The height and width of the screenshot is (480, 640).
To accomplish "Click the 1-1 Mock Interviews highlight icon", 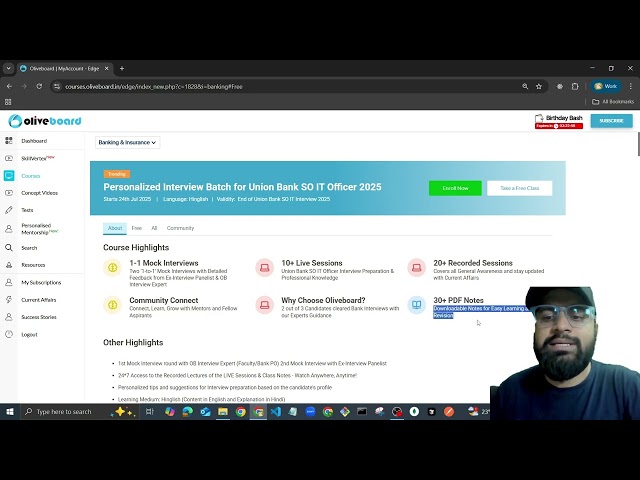I will point(112,267).
